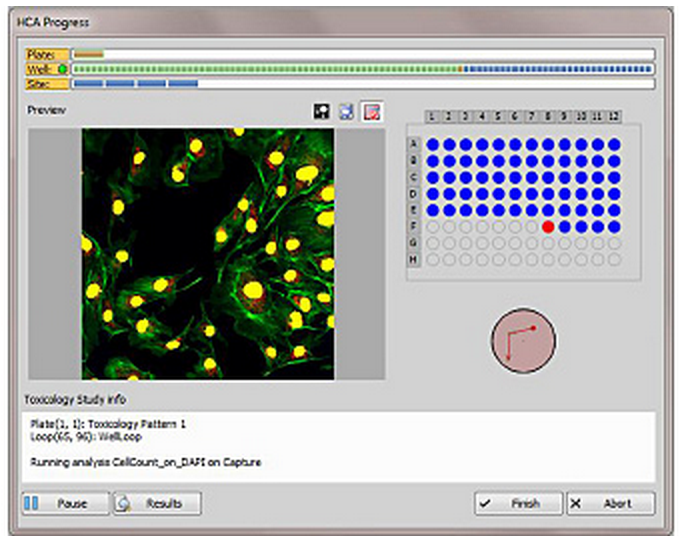Screen dimensions: 679x541
Task: Click the Well progress bar
Action: [363, 69]
